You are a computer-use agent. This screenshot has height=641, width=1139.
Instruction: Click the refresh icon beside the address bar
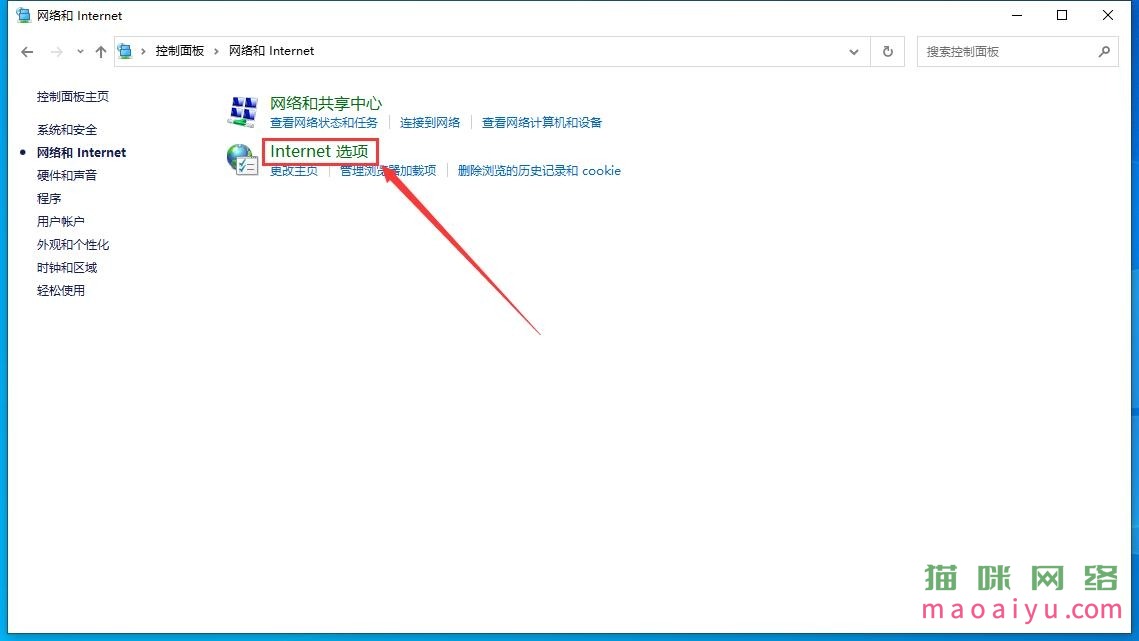888,51
